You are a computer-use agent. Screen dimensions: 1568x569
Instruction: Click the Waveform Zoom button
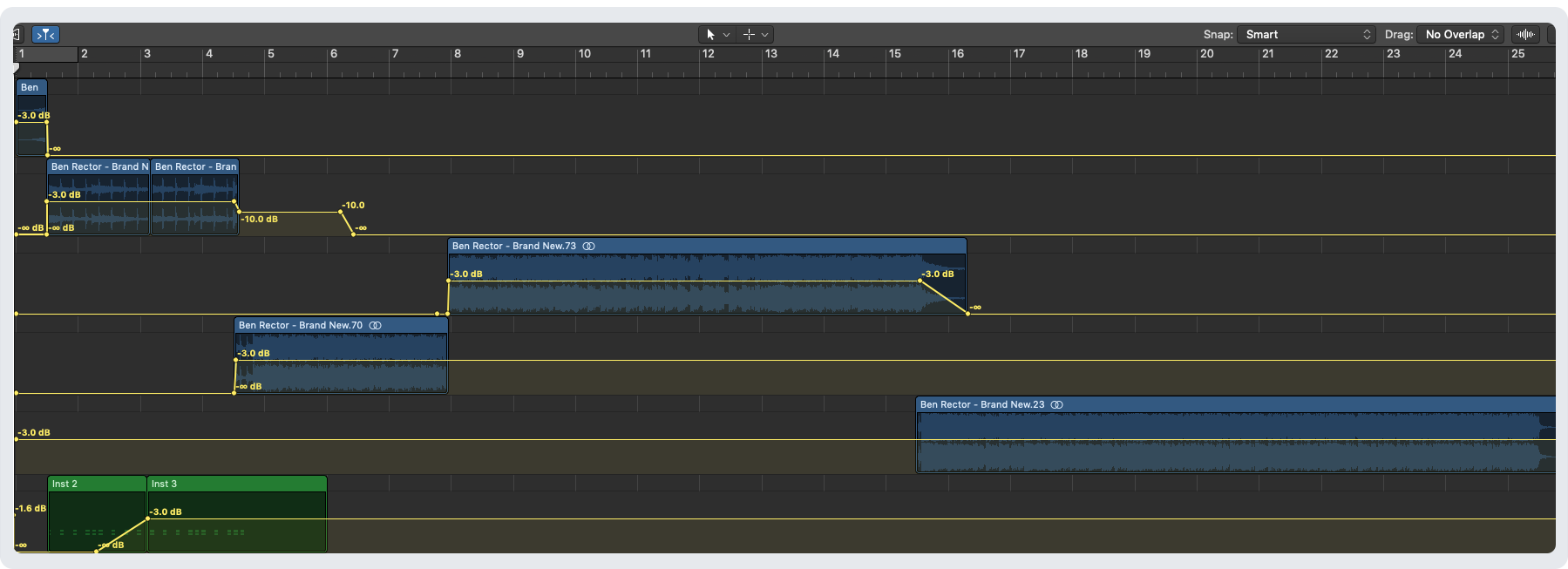[x=1525, y=35]
